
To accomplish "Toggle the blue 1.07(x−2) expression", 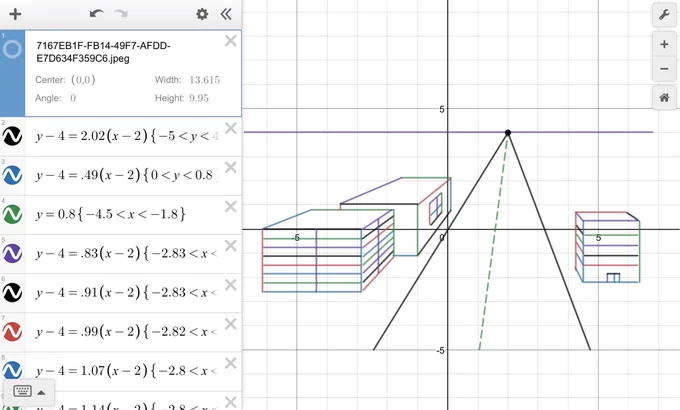I will click(12, 371).
